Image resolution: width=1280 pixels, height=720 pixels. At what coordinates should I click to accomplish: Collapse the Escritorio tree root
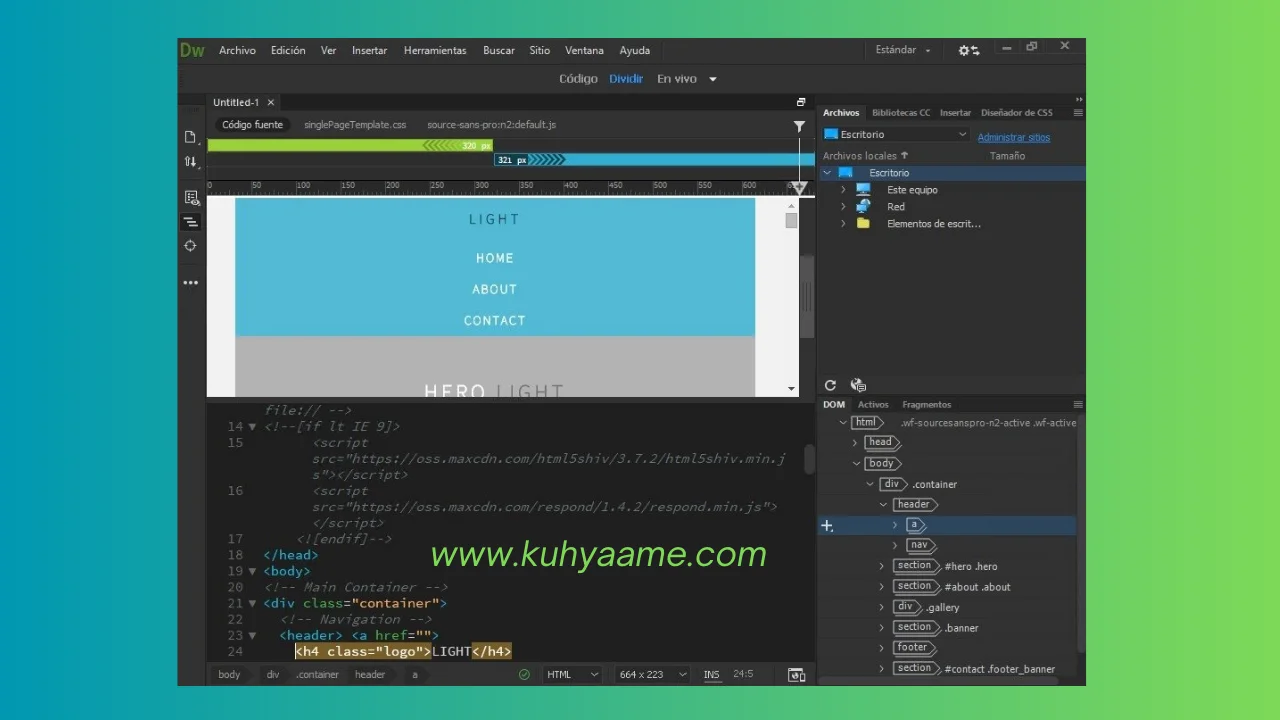click(827, 173)
